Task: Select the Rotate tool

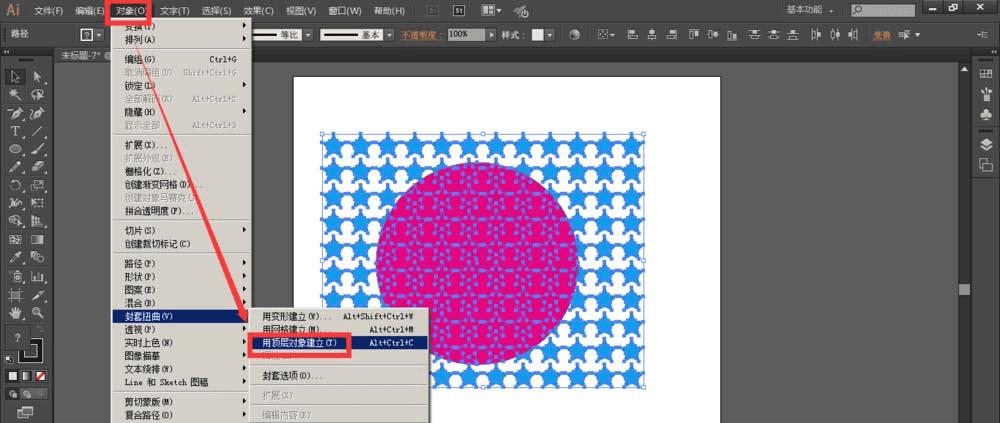Action: tap(15, 186)
